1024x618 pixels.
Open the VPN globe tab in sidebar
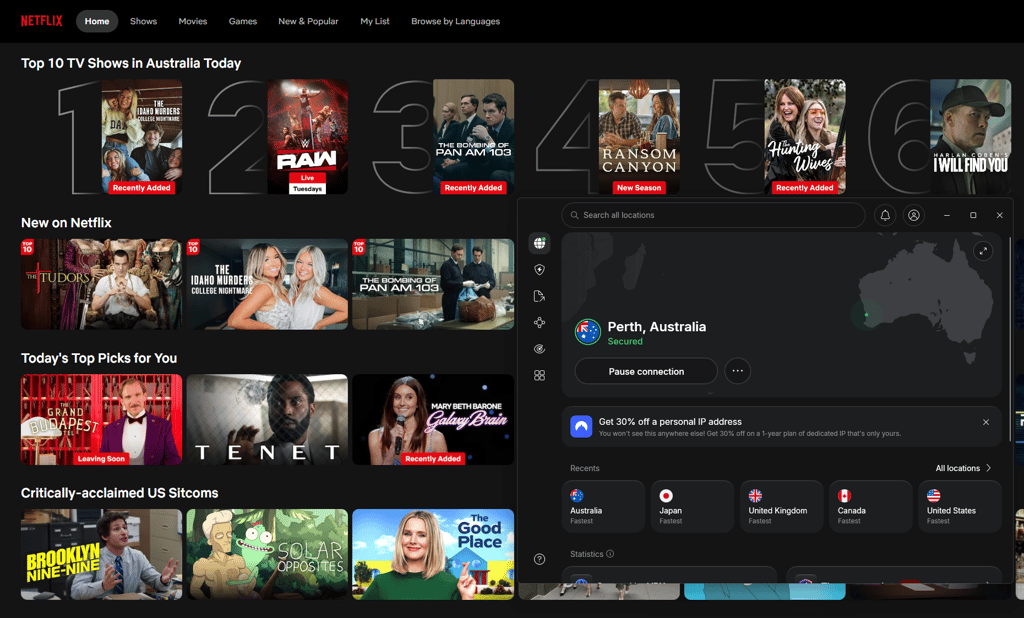click(539, 243)
